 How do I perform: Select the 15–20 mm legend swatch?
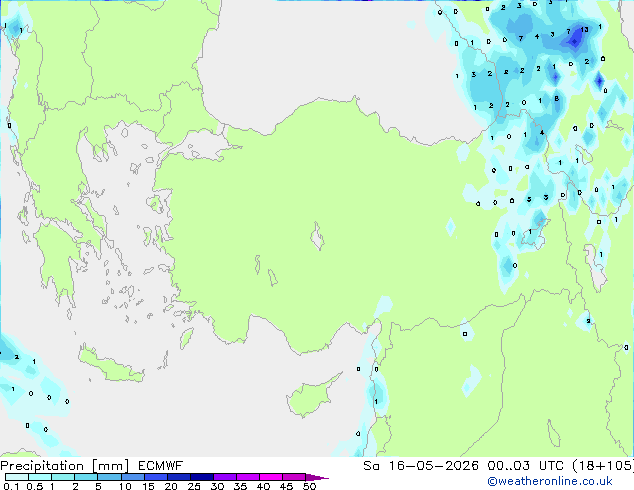(156, 477)
